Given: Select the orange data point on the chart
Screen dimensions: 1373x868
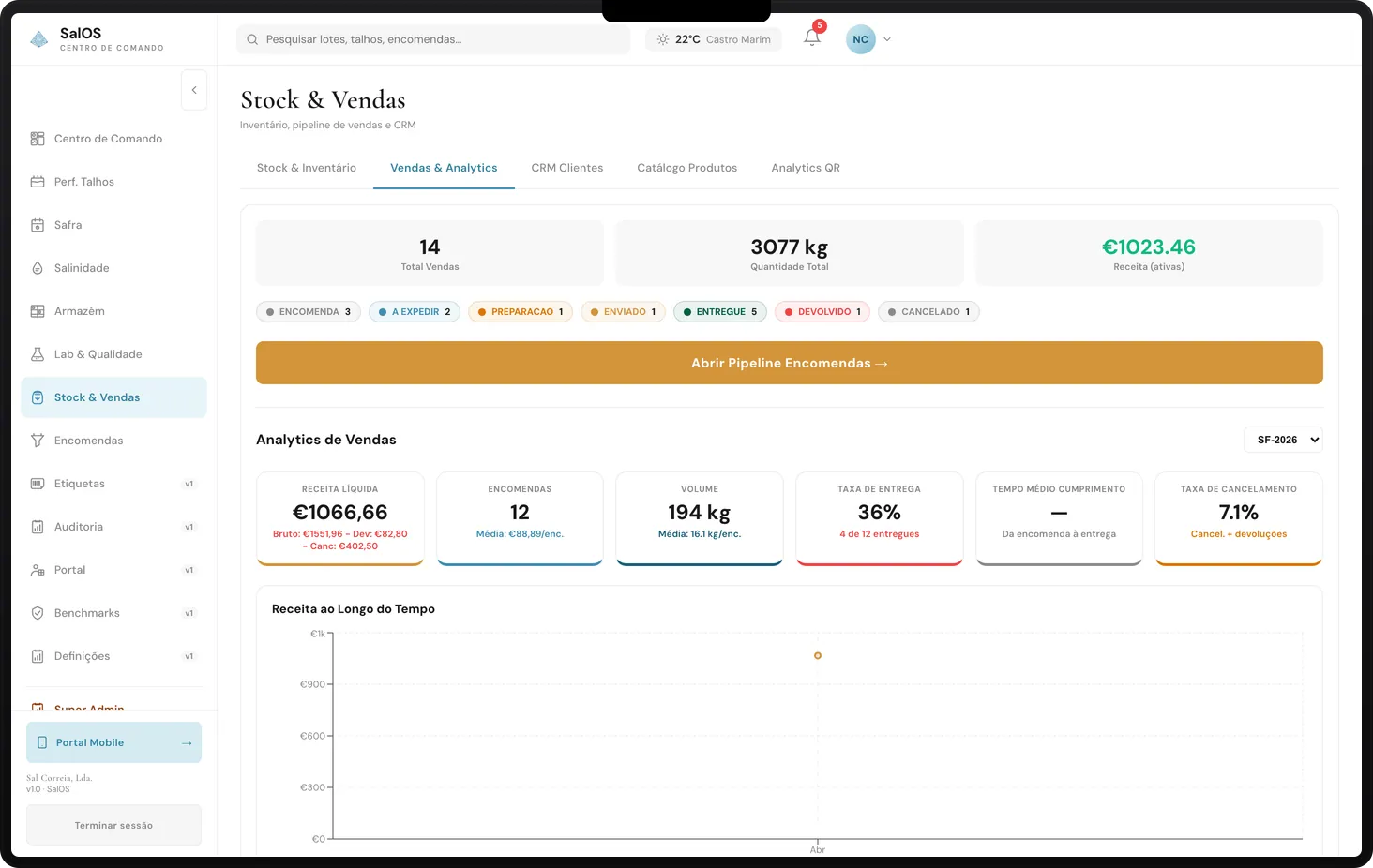Looking at the screenshot, I should 817,655.
